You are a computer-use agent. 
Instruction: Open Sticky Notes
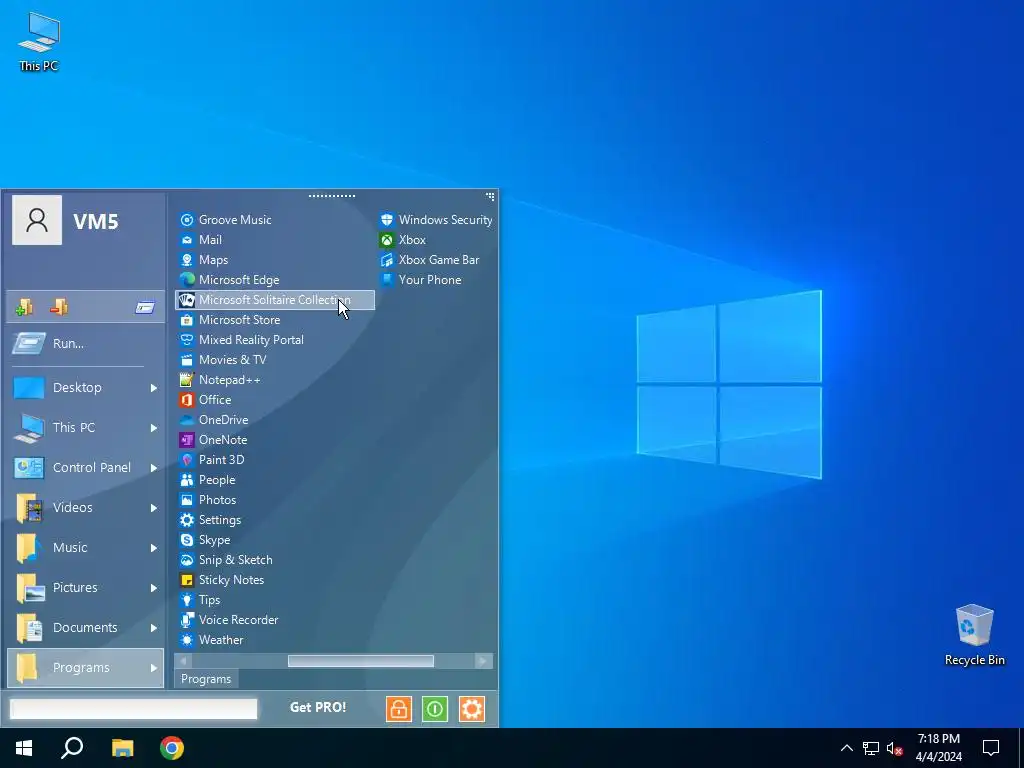tap(221, 580)
